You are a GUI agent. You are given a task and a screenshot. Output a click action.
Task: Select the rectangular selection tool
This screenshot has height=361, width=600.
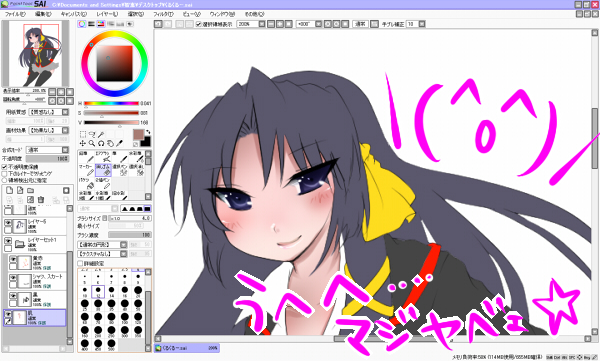[83, 134]
